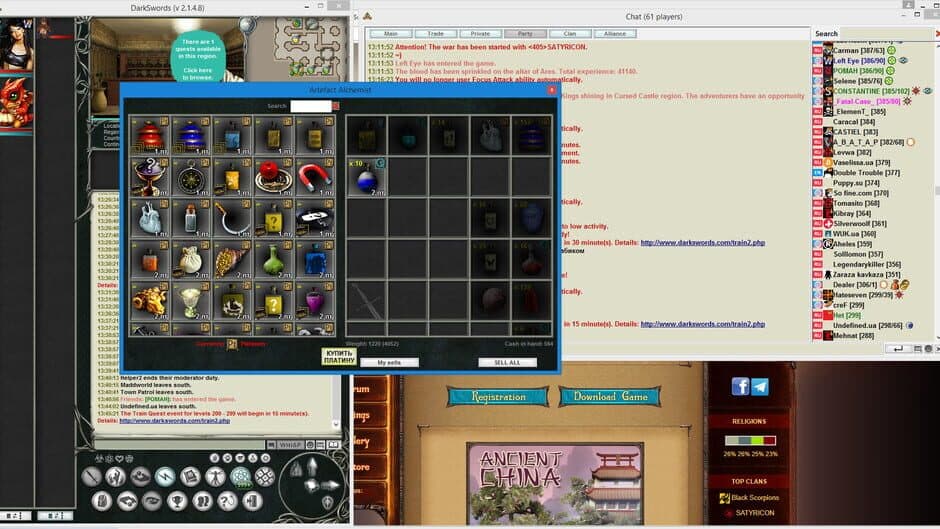Click the game chat message input field
Screen dimensions: 940x529
[x=179, y=444]
